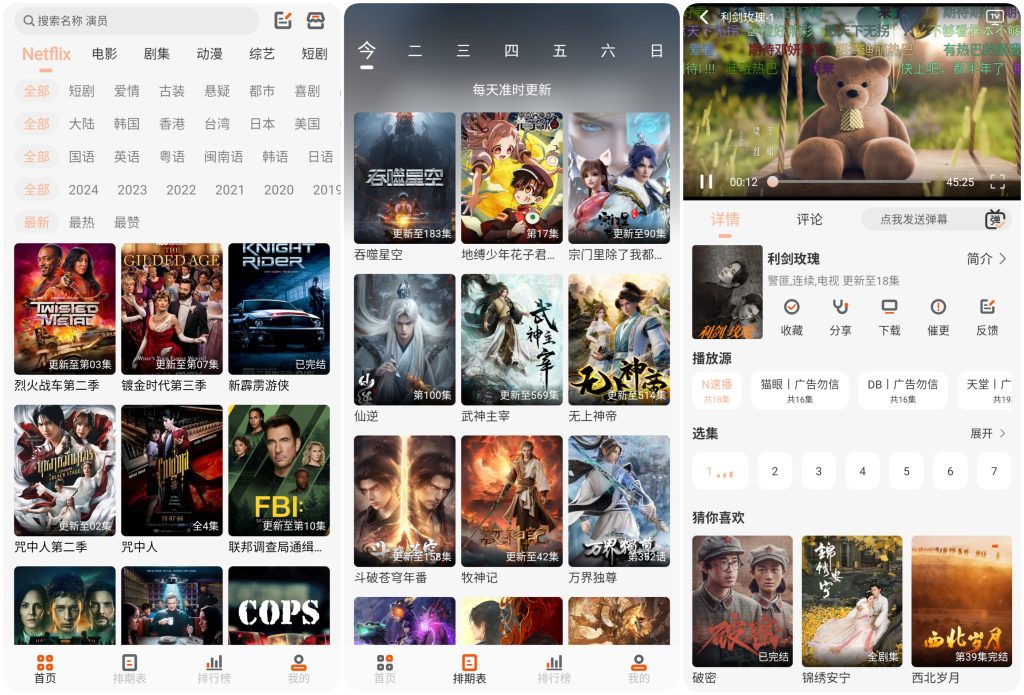Tap the 分享 share icon
Image resolution: width=1024 pixels, height=695 pixels.
840,307
